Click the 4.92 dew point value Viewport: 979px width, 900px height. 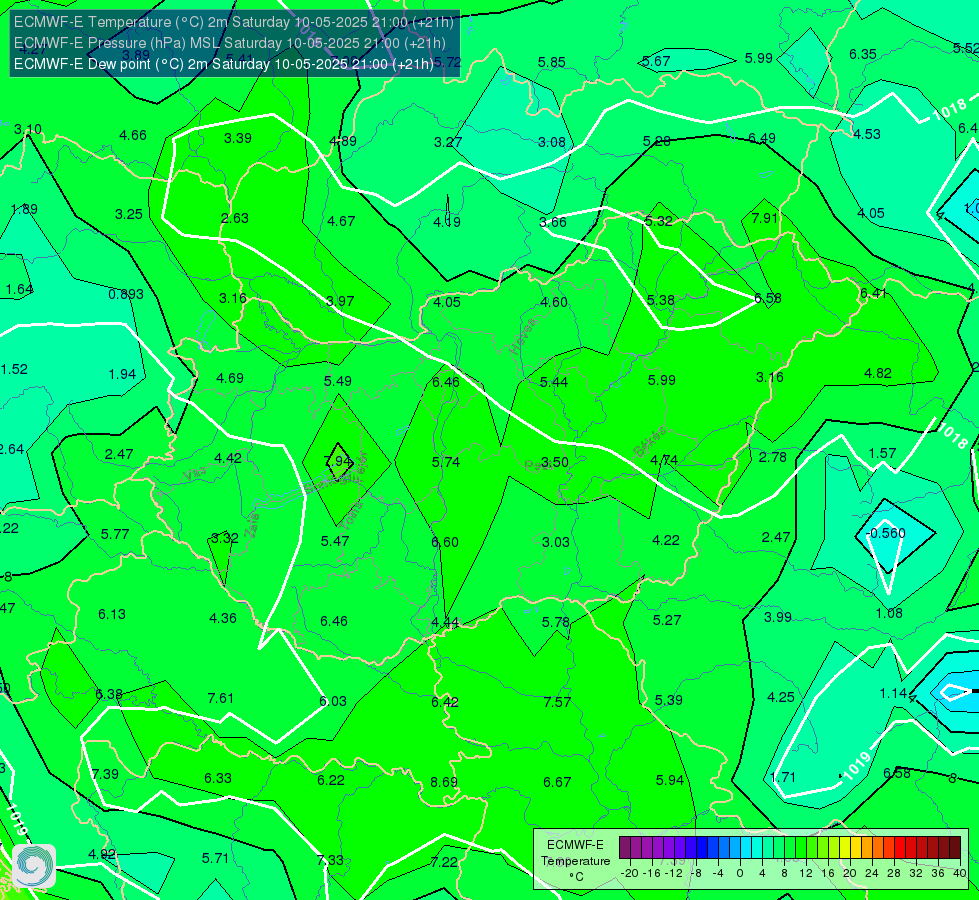click(x=102, y=854)
